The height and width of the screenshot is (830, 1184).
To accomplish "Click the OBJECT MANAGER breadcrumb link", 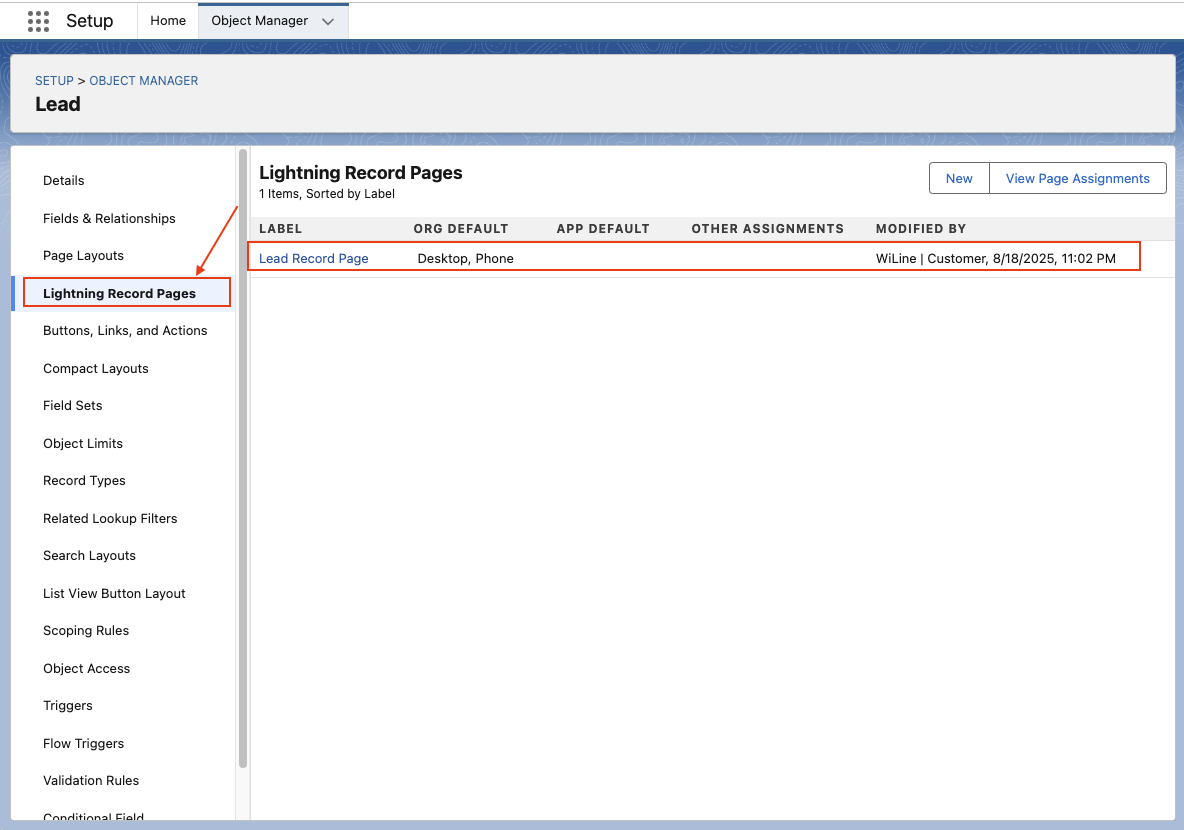I will (x=144, y=81).
